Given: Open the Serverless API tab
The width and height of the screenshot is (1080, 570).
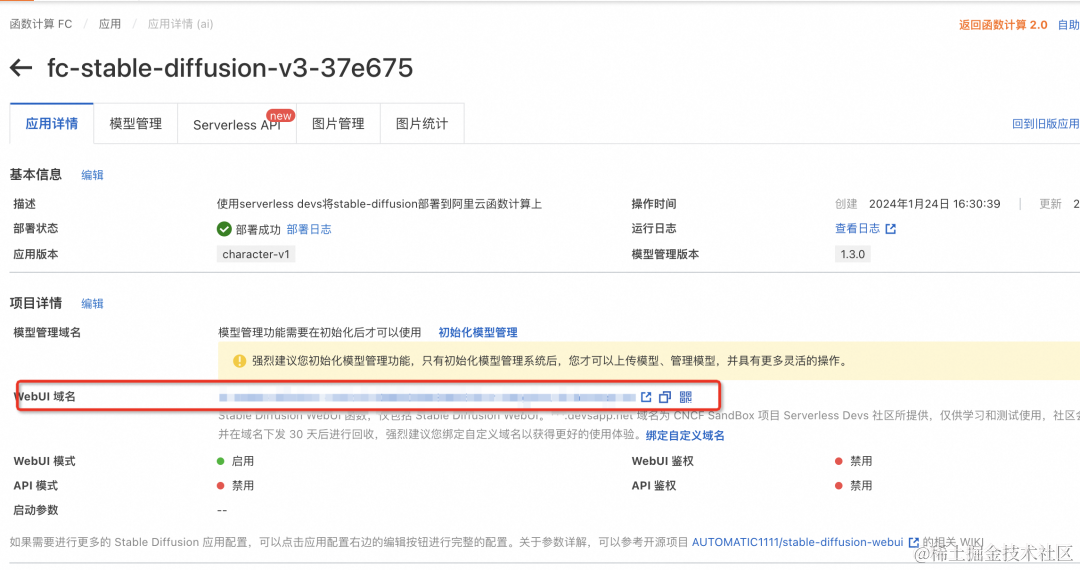Looking at the screenshot, I should pos(237,124).
